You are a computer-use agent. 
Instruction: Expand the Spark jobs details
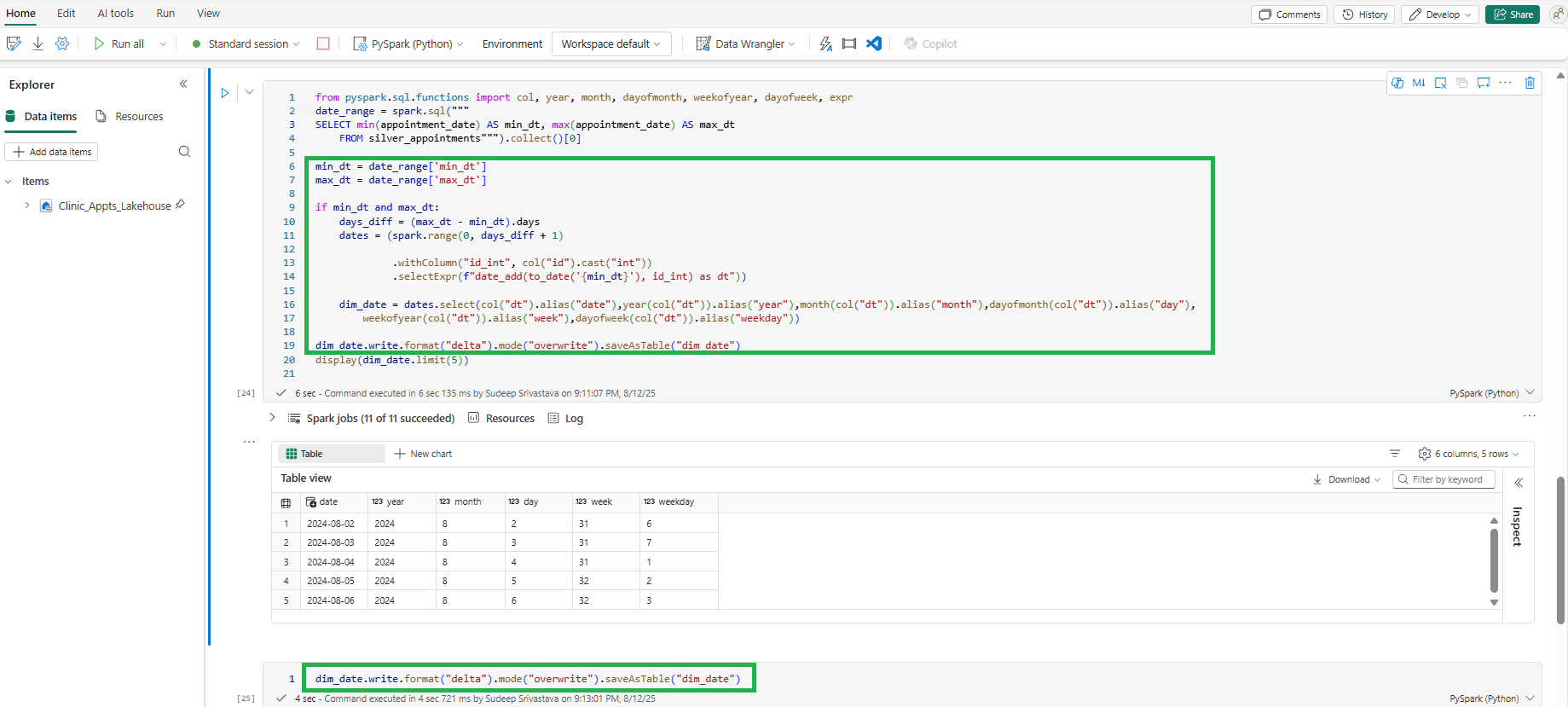(272, 418)
